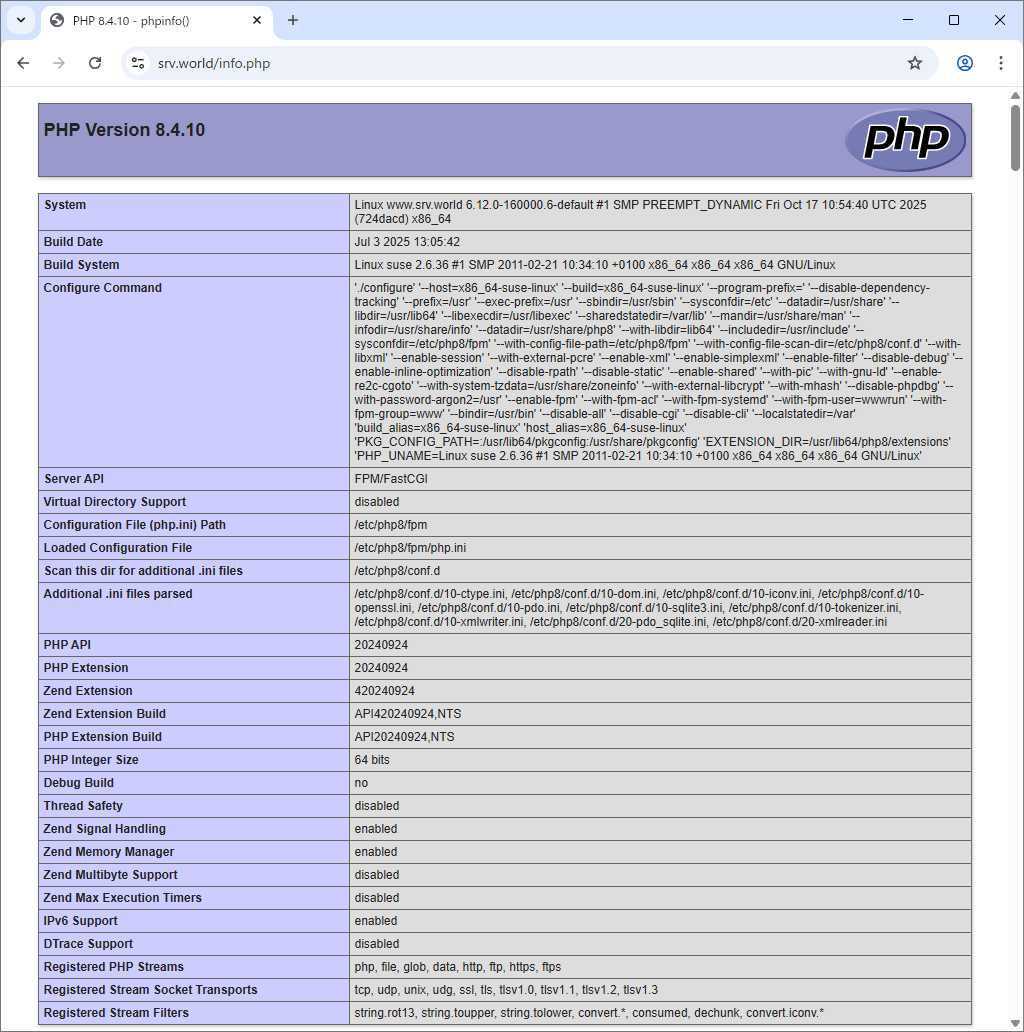Click the downward scroll arrow on the scrollbar
1024x1032 pixels.
pyautogui.click(x=1013, y=1024)
